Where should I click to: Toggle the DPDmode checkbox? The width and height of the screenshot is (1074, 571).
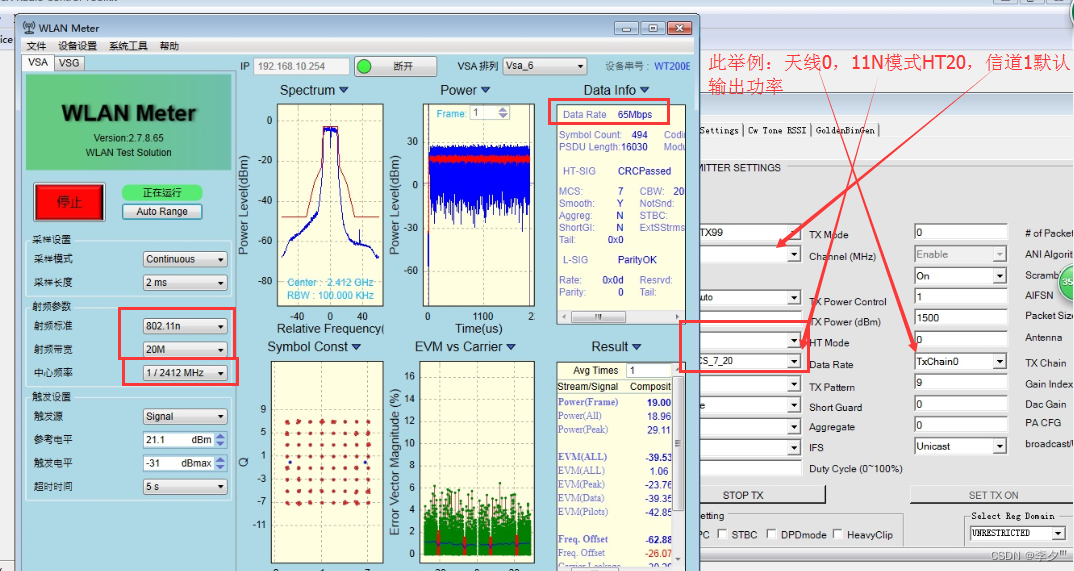pyautogui.click(x=771, y=534)
